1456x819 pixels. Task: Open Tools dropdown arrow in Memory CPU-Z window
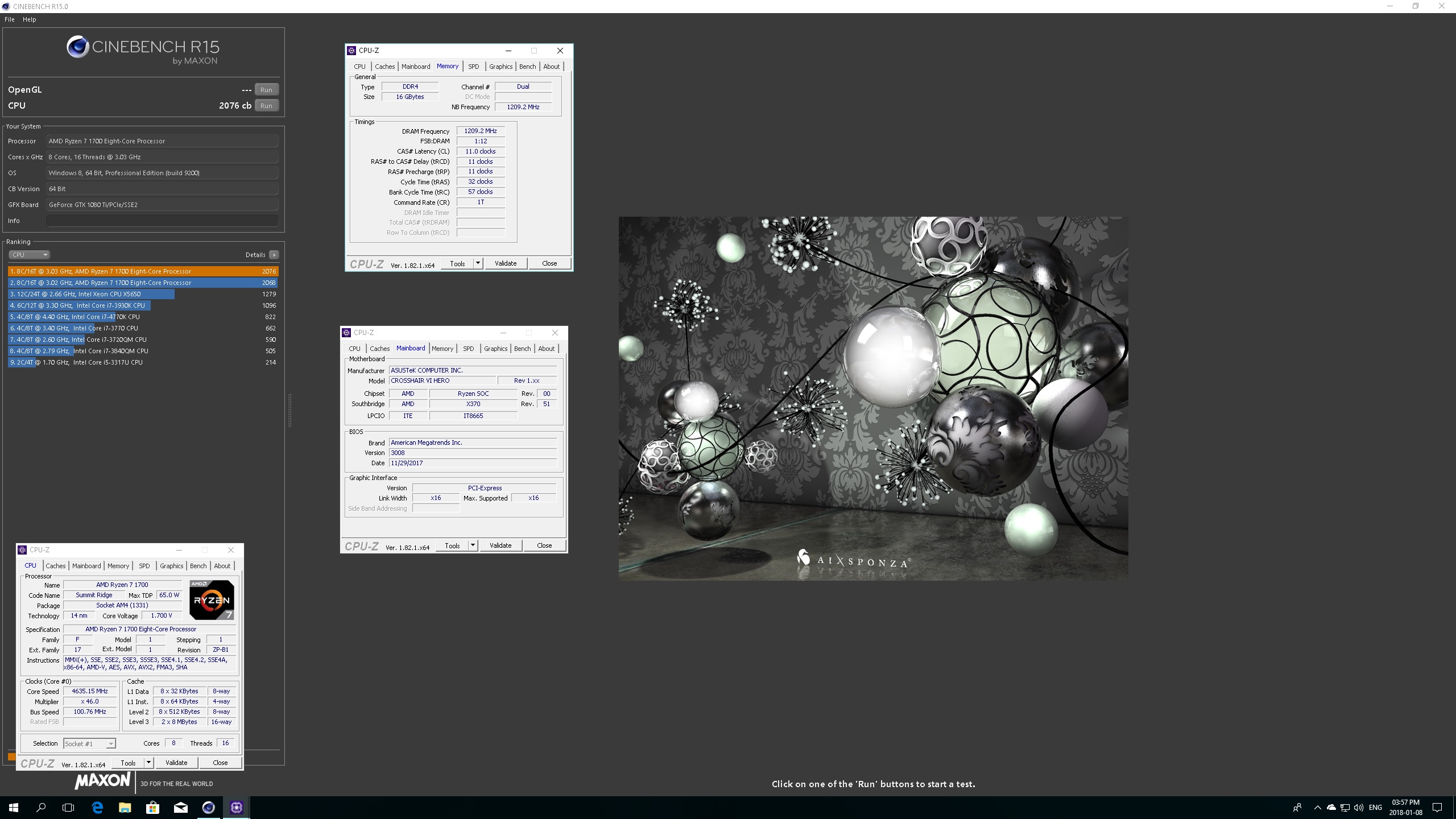click(x=478, y=263)
